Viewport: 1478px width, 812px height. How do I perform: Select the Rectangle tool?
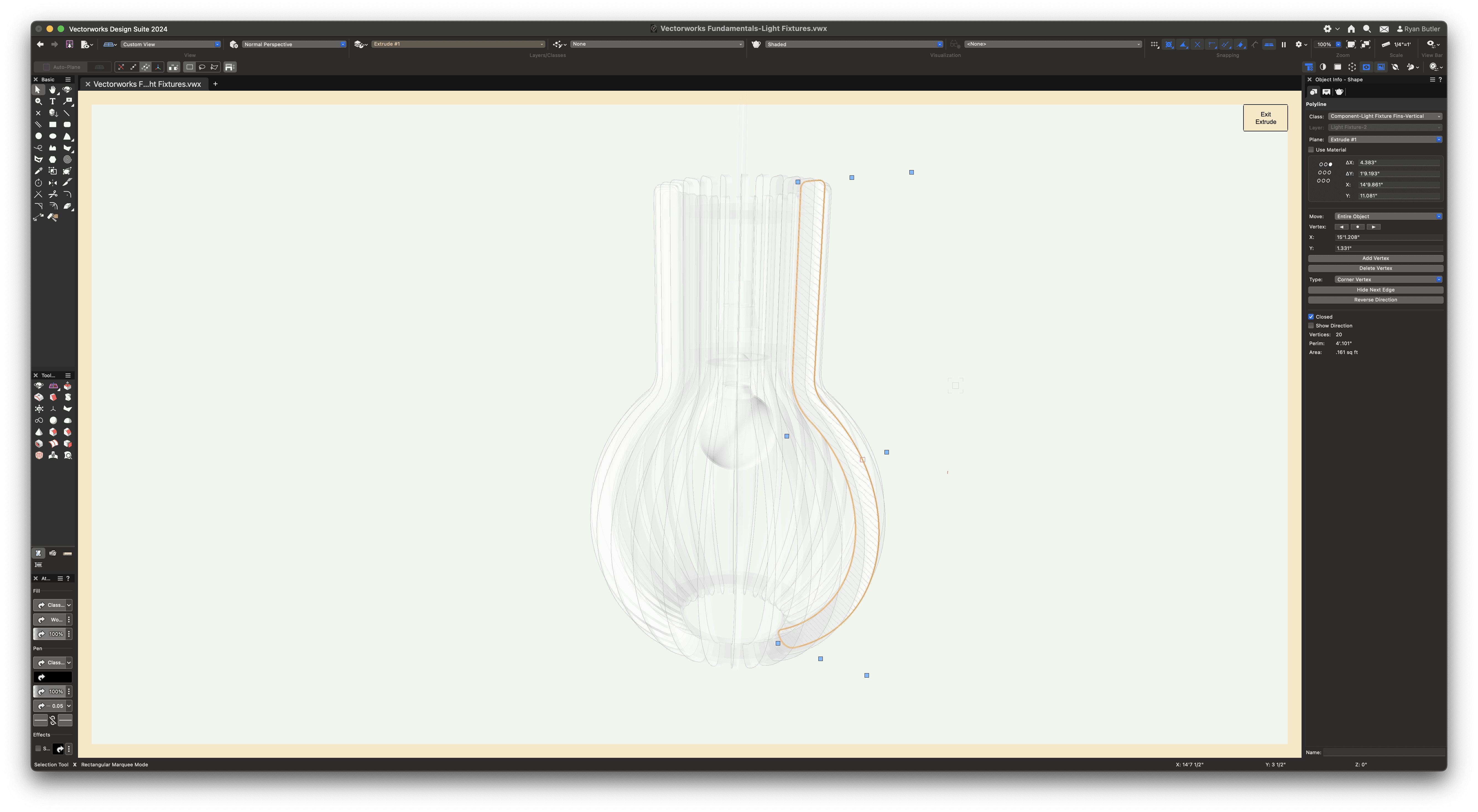pyautogui.click(x=52, y=124)
